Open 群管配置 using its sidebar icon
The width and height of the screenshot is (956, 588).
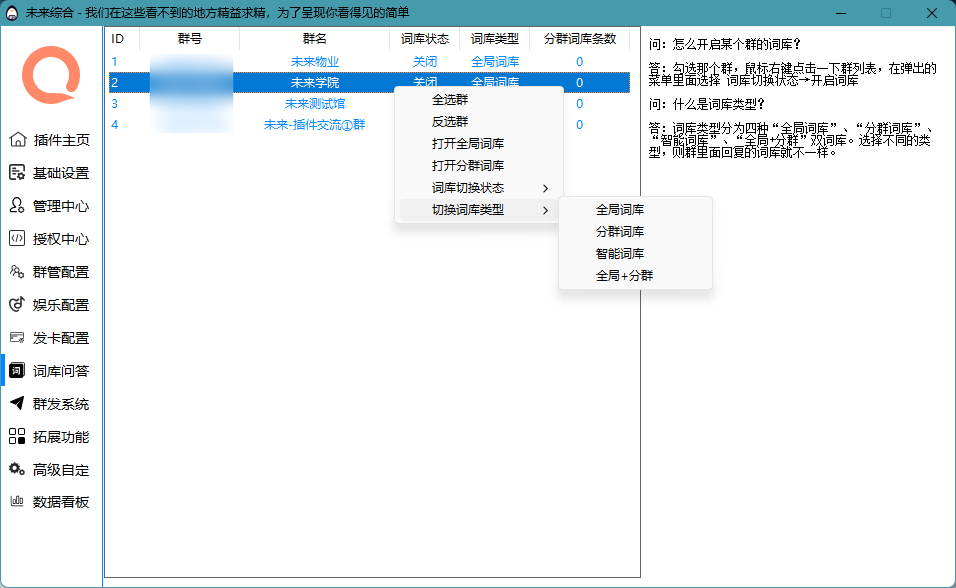pyautogui.click(x=17, y=272)
